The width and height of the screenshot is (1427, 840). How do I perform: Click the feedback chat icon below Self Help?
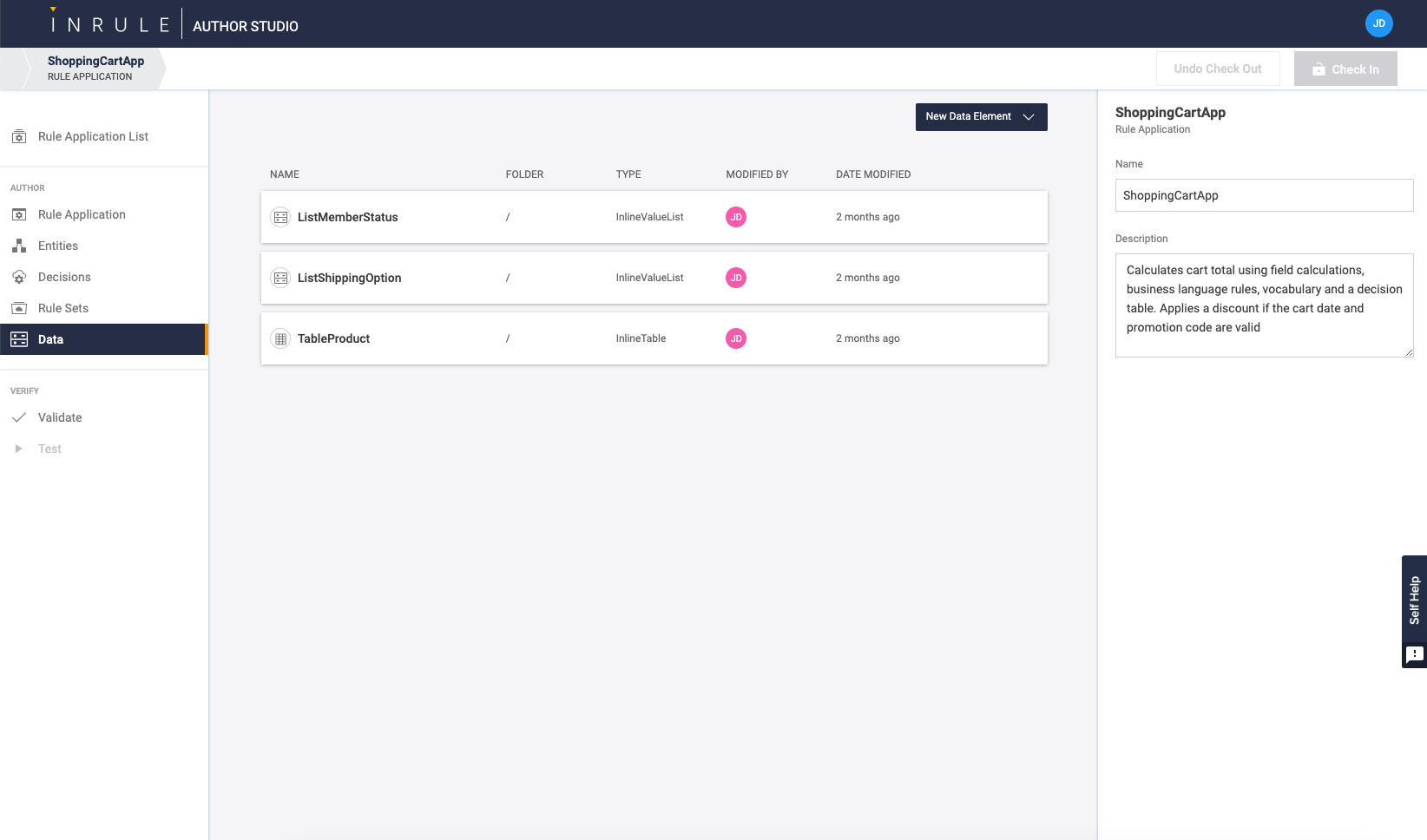tap(1414, 654)
